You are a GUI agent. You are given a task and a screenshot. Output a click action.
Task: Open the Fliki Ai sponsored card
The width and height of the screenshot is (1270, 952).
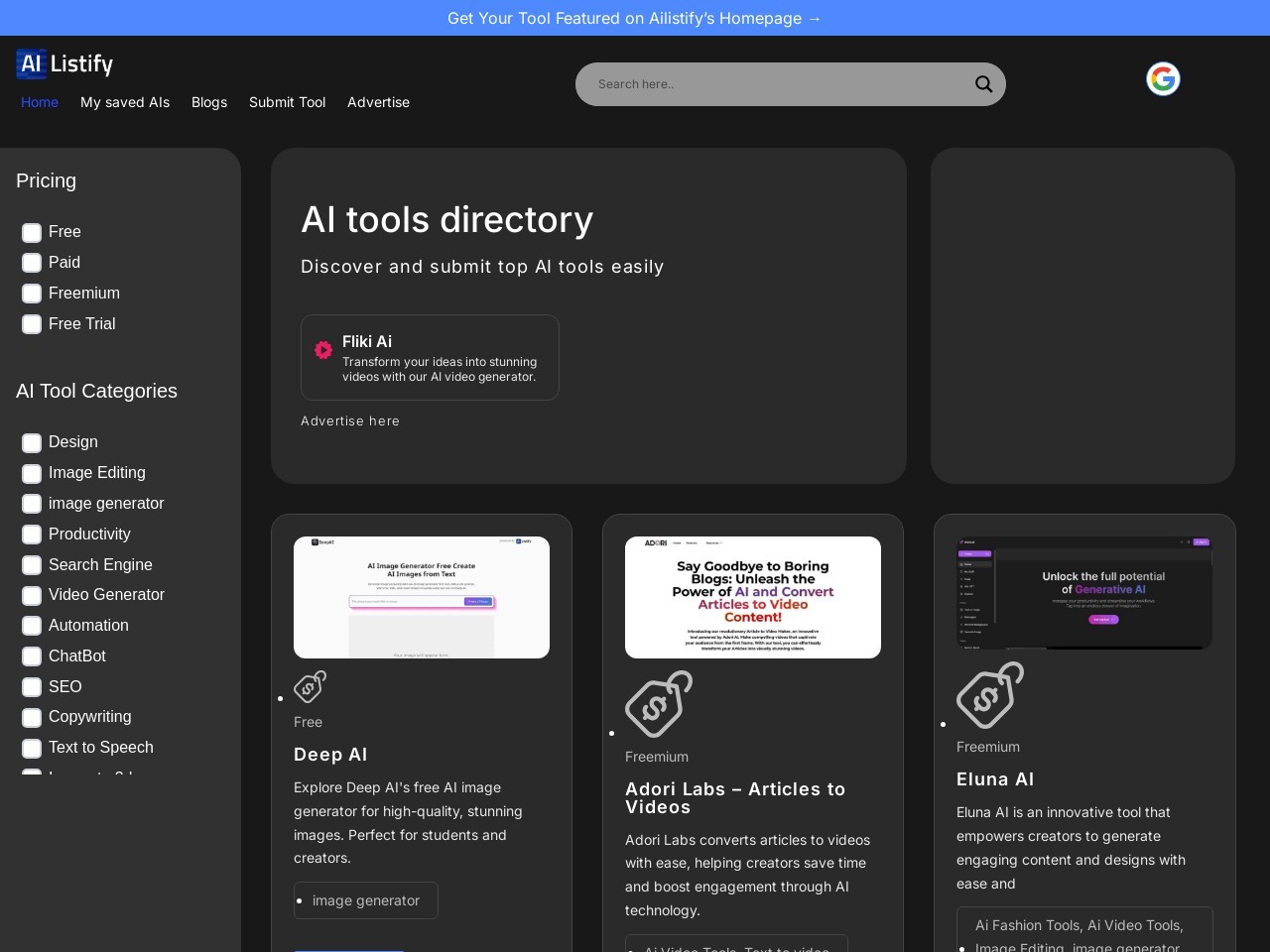click(430, 357)
